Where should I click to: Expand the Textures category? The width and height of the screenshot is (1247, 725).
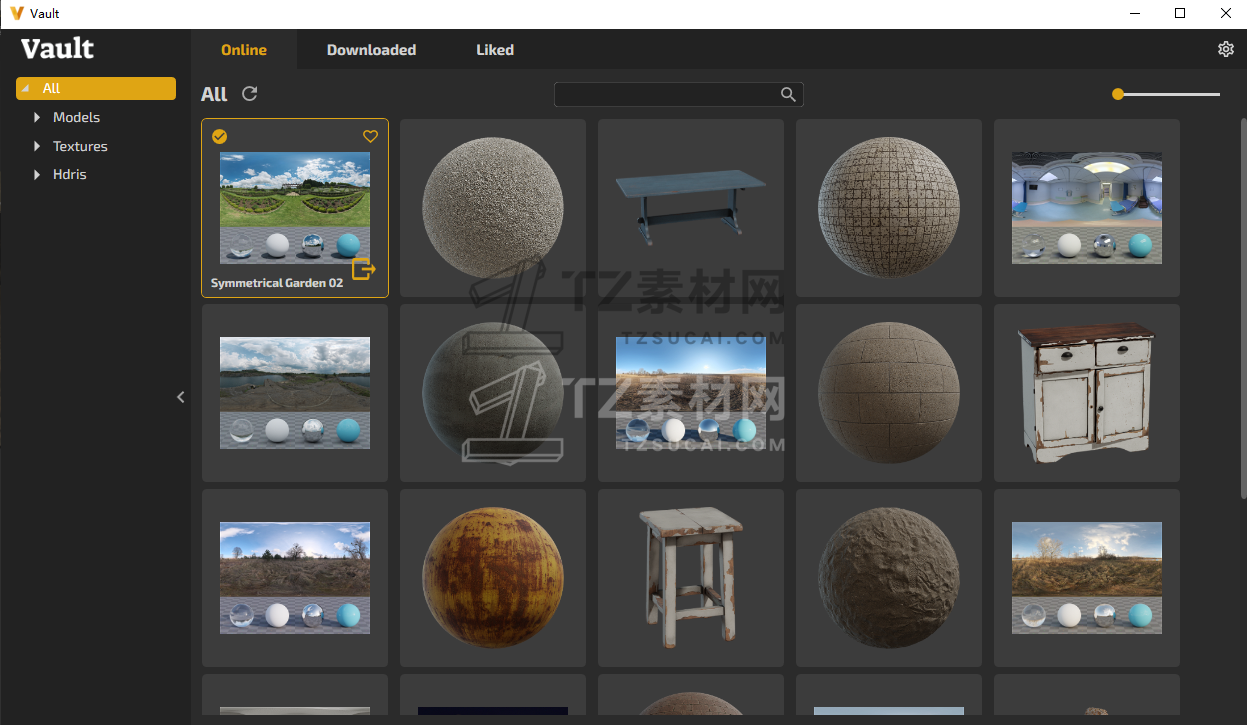[38, 146]
